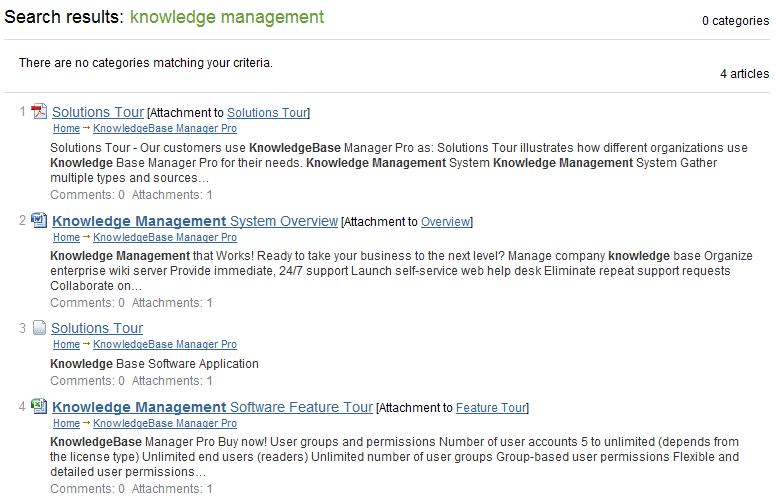Image resolution: width=776 pixels, height=504 pixels.
Task: Go to Home breadcrumb under second result
Action: click(x=66, y=237)
